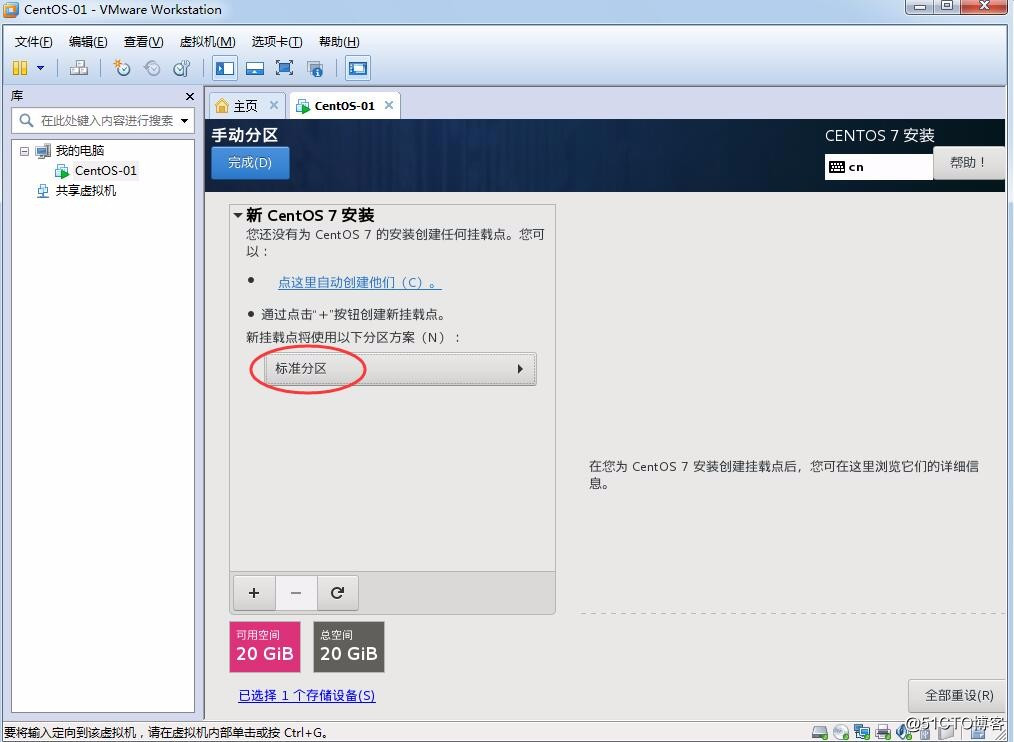1014x742 pixels.
Task: Click the console view icon in toolbar
Action: [x=358, y=68]
